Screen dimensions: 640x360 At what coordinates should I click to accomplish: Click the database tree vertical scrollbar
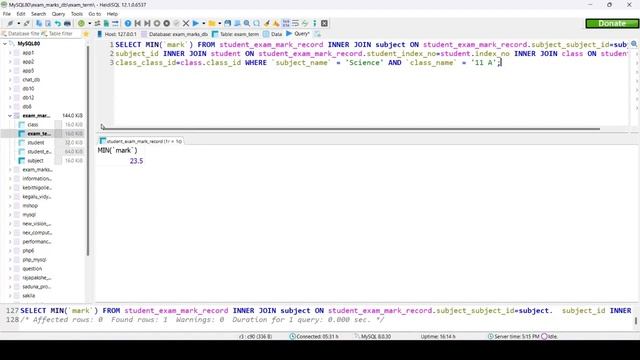(x=88, y=151)
